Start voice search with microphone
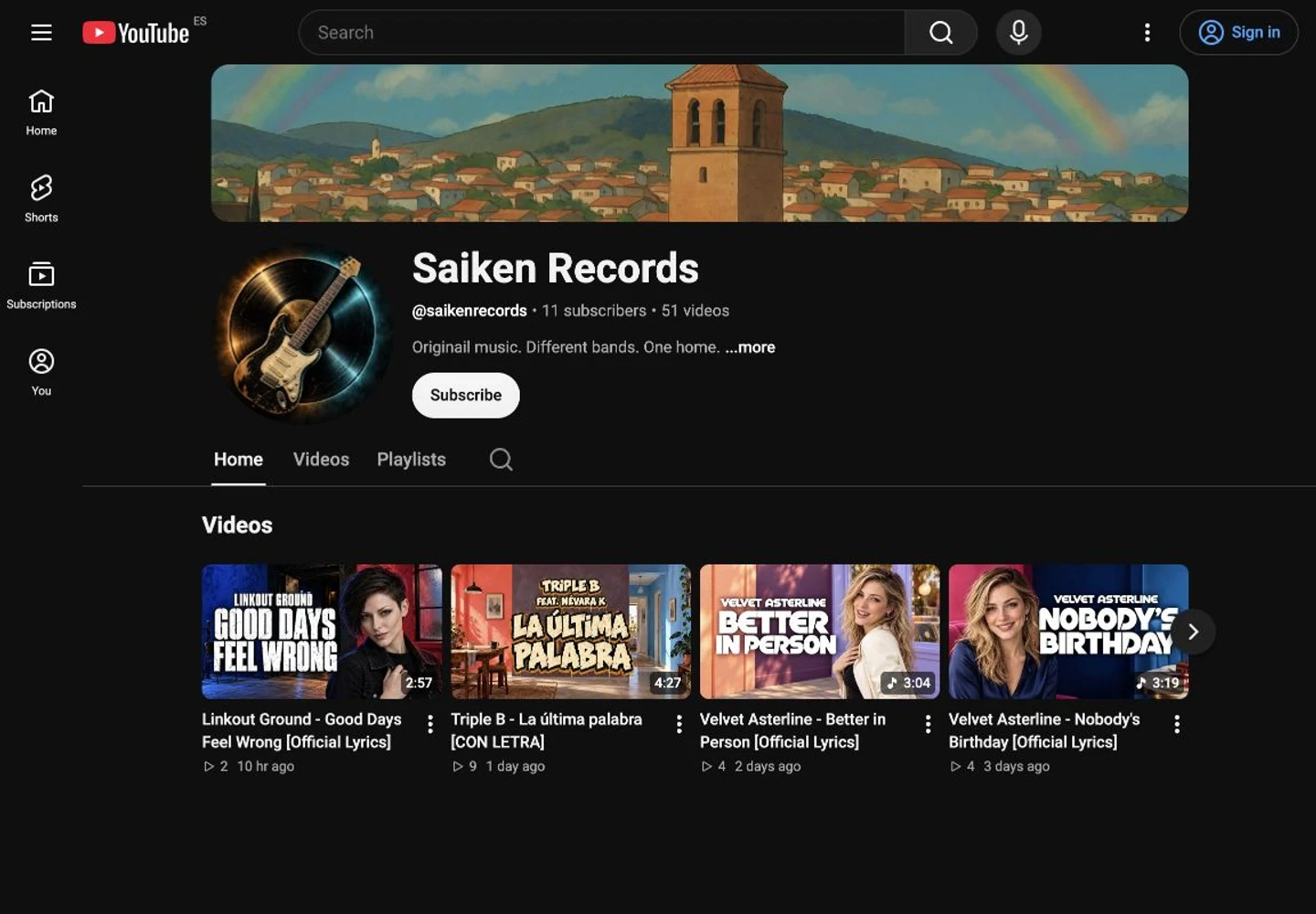The width and height of the screenshot is (1316, 914). (1019, 33)
